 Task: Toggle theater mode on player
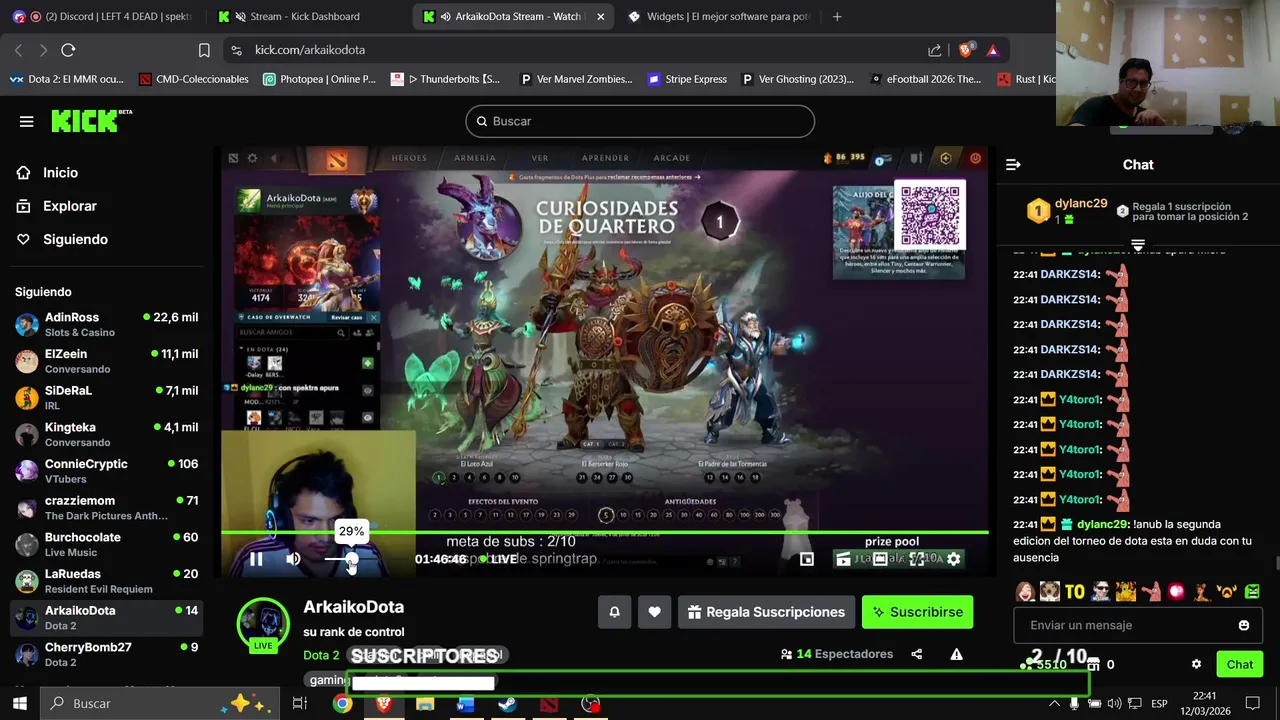[880, 559]
